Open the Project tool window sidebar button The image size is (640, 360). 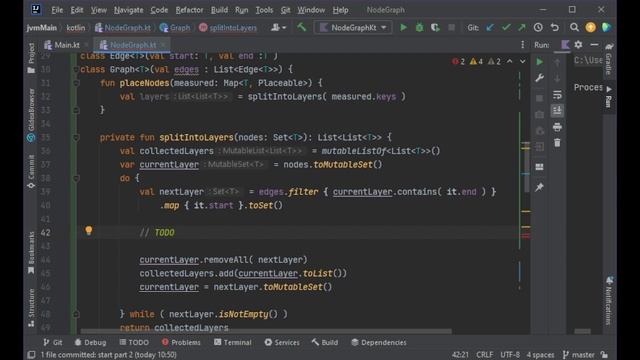pyautogui.click(x=31, y=58)
